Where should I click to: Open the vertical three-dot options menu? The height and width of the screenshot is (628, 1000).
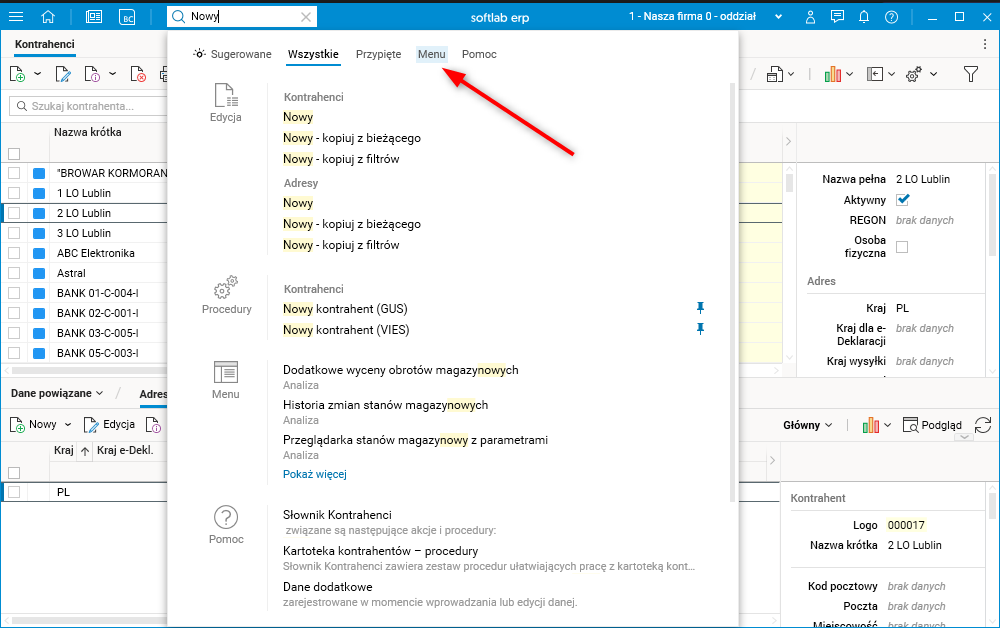985,44
